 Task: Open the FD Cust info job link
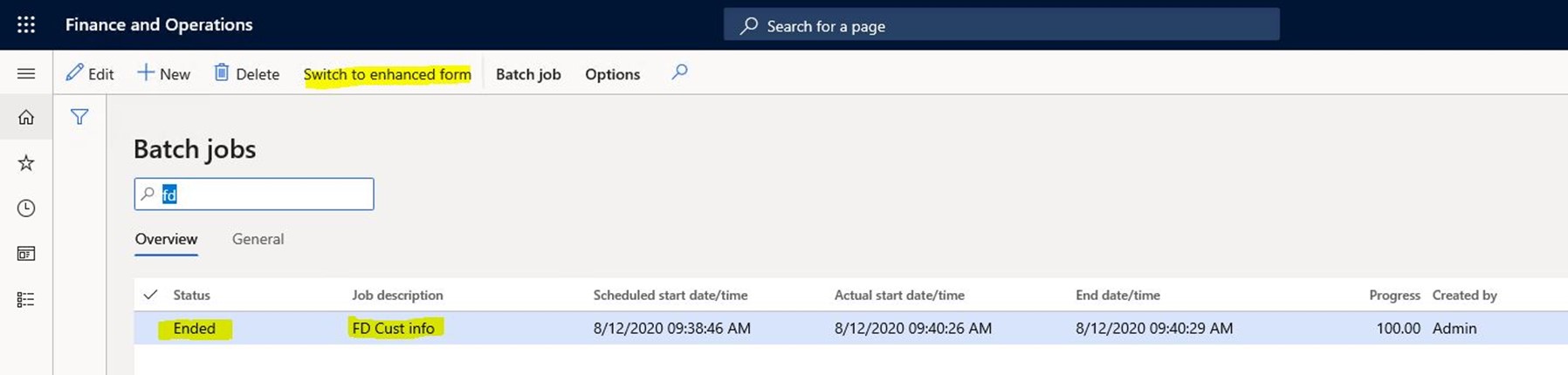pos(393,328)
